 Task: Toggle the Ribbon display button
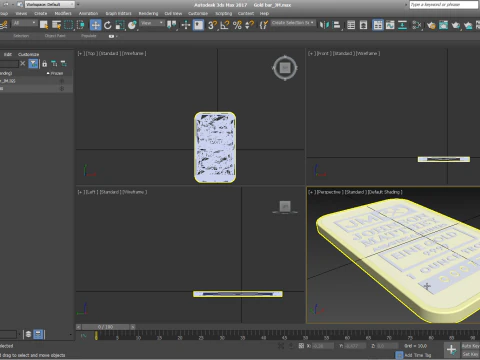pyautogui.click(x=378, y=25)
